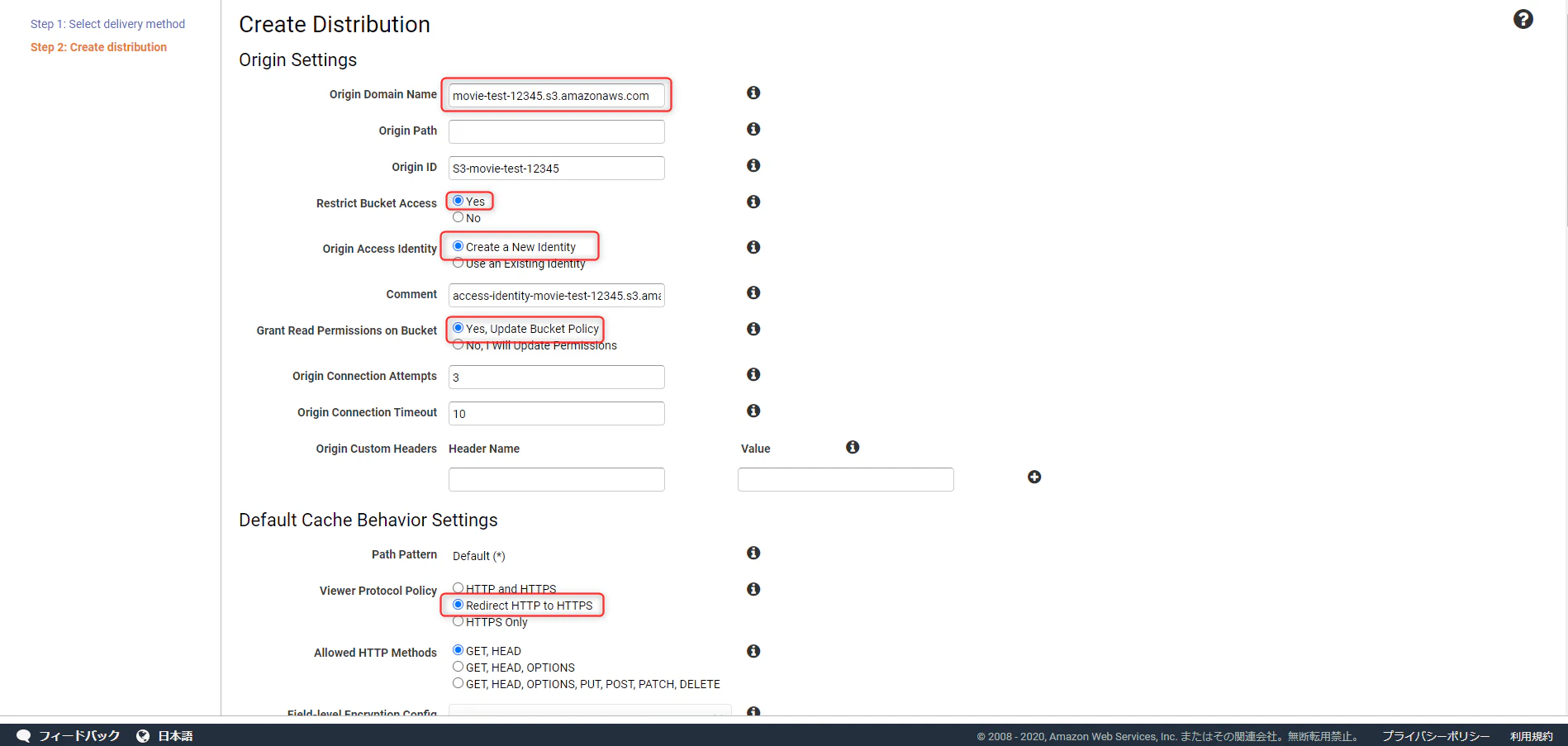Show info for Origin Connection Attempts
The width and height of the screenshot is (1568, 746).
point(753,374)
